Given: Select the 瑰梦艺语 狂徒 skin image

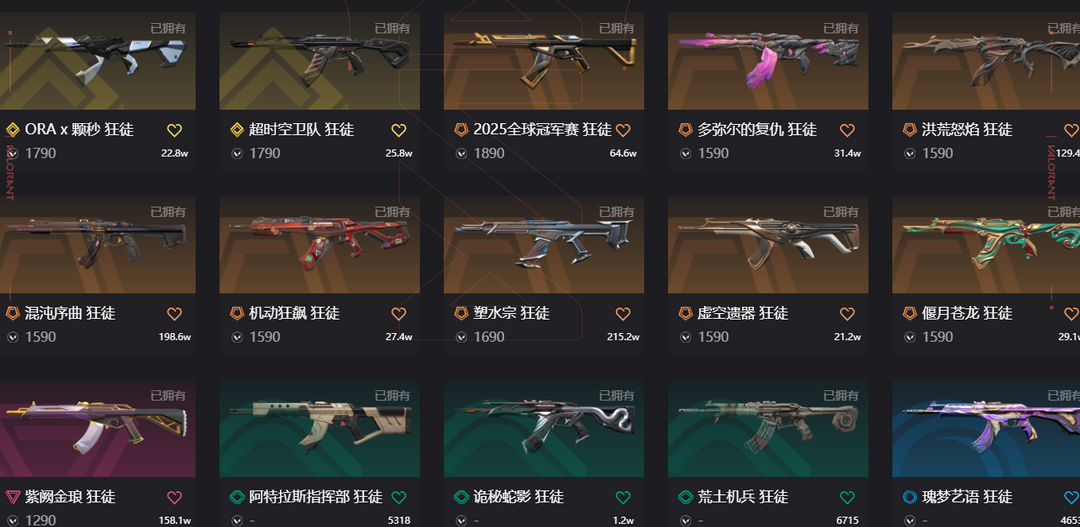Looking at the screenshot, I should [986, 428].
